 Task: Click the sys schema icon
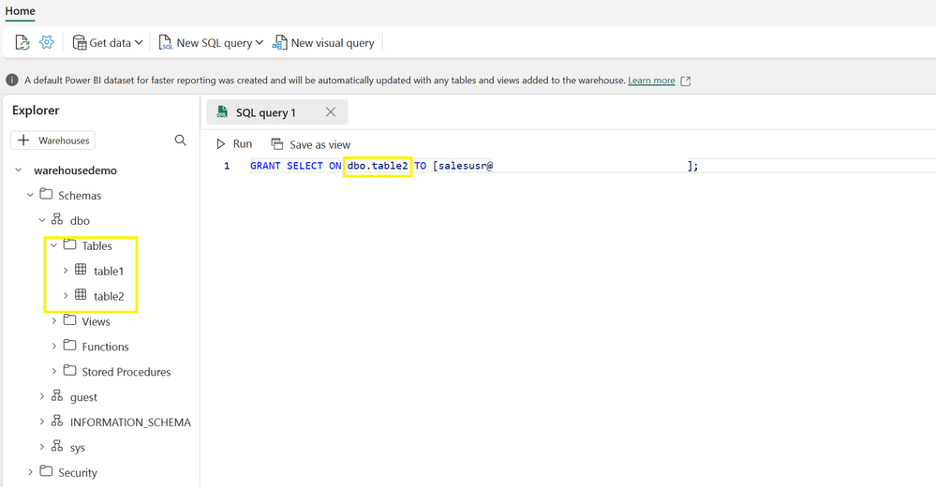[x=57, y=446]
